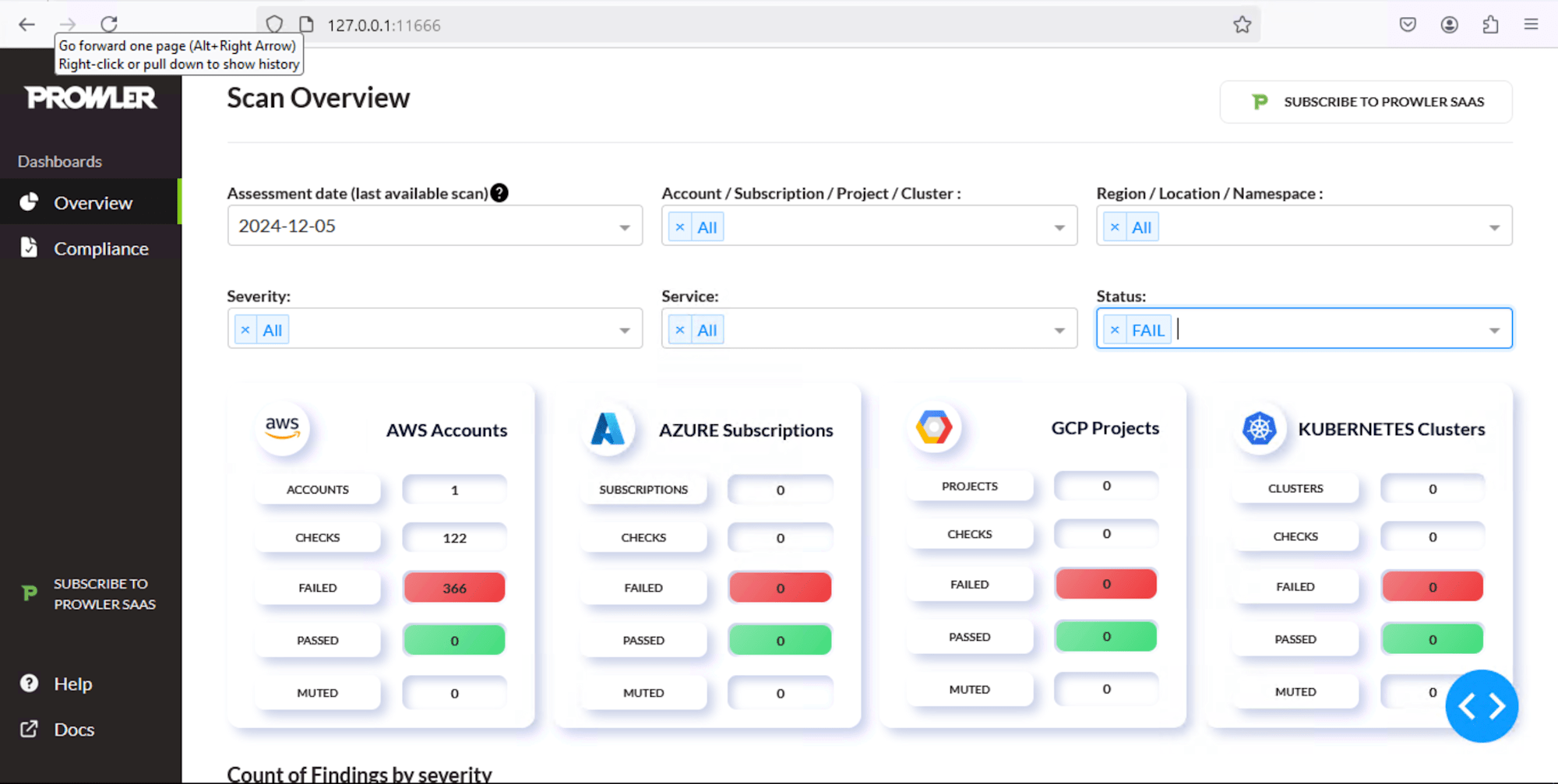The image size is (1558, 784).
Task: Click the Kubernetes PASSED label
Action: coord(1295,639)
